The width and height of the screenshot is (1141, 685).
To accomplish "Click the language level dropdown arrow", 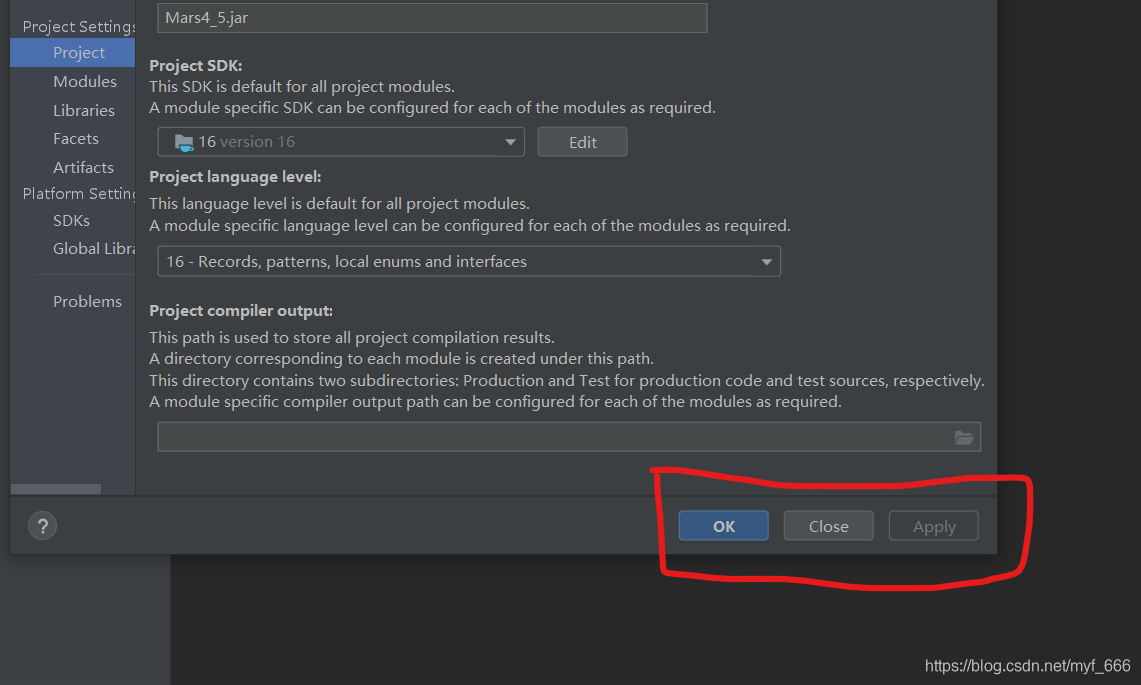I will [766, 262].
